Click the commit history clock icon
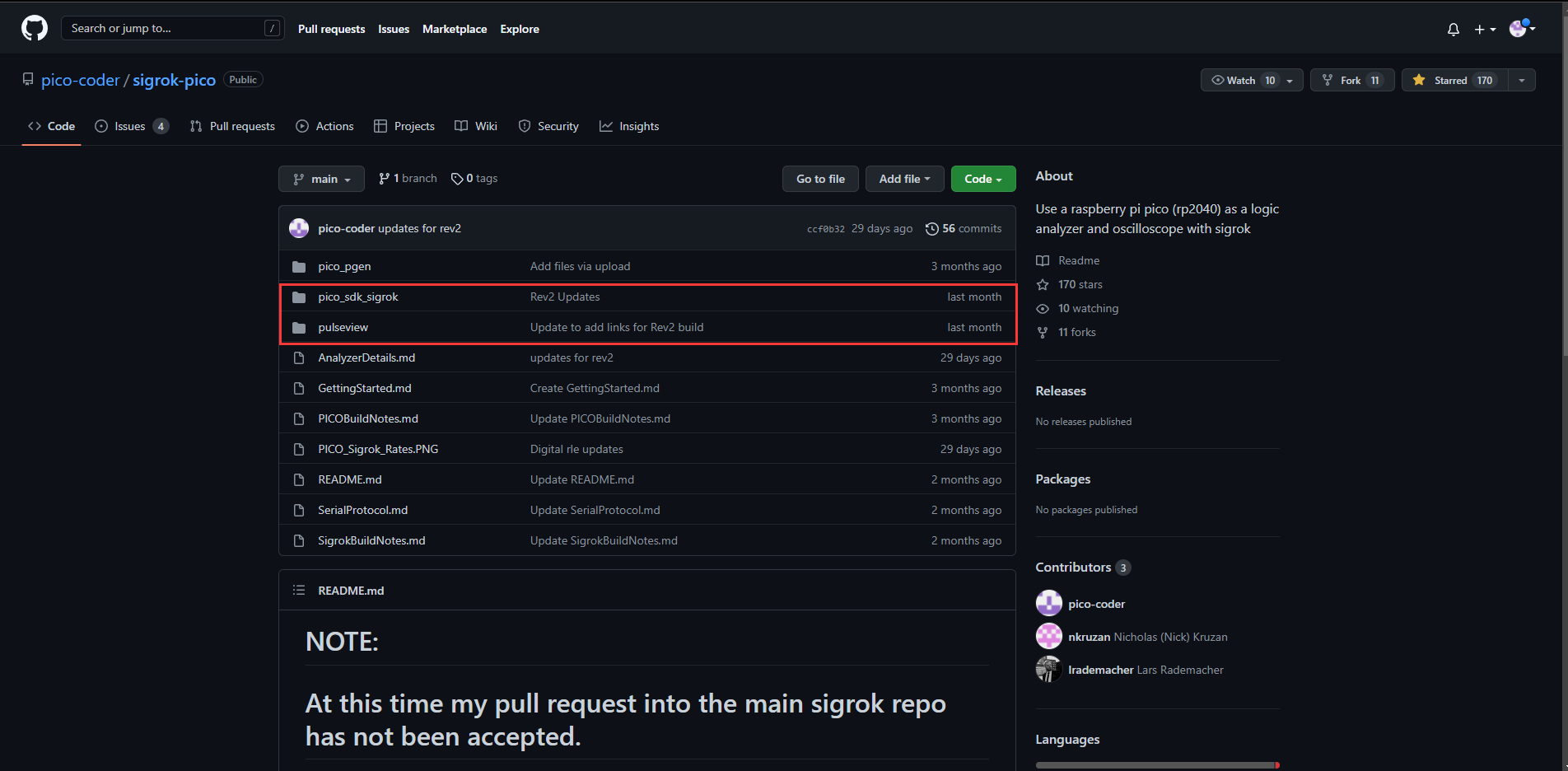The height and width of the screenshot is (771, 1568). coord(931,229)
